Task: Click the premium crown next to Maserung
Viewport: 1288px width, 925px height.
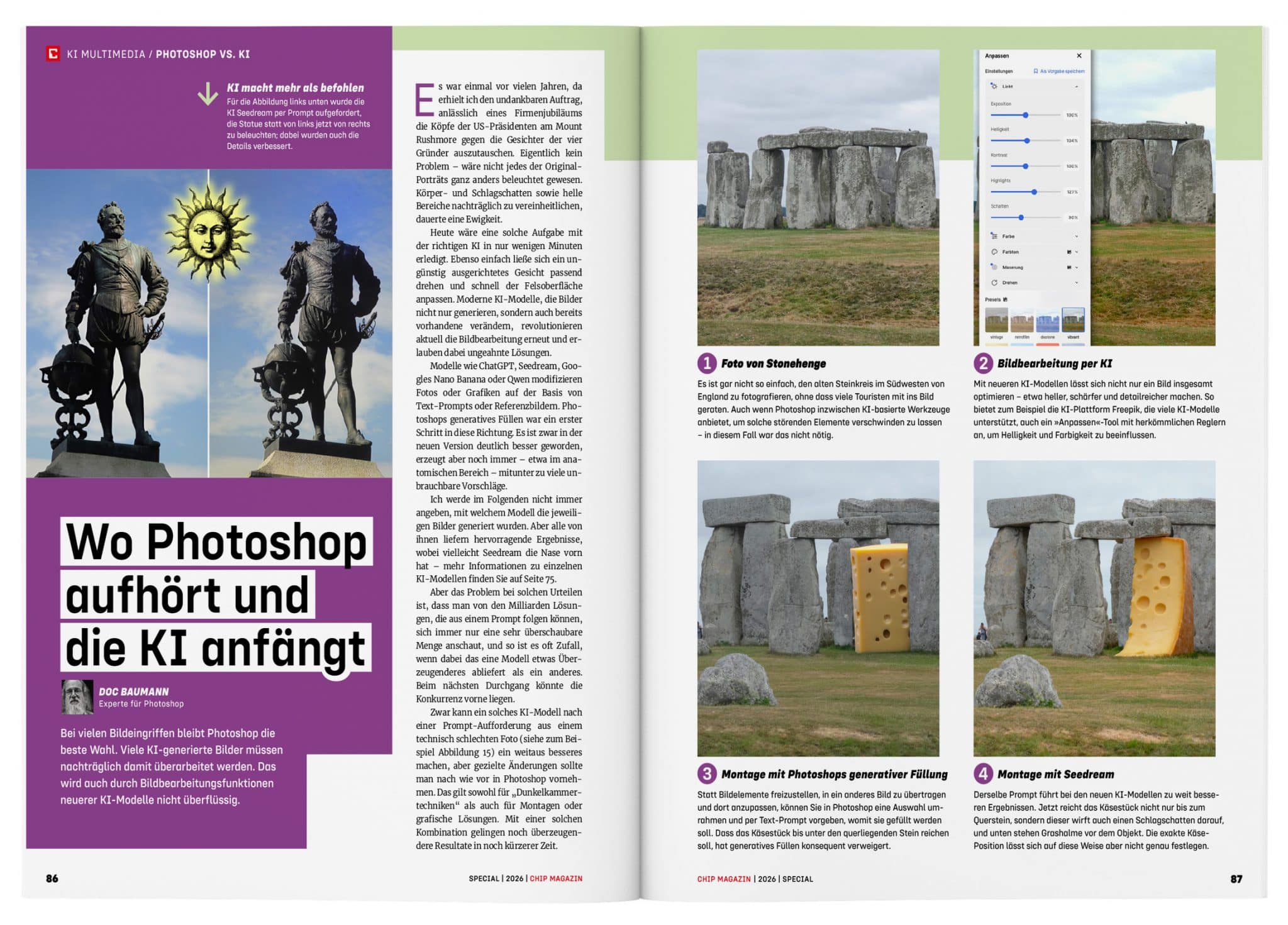Action: pyautogui.click(x=1069, y=267)
